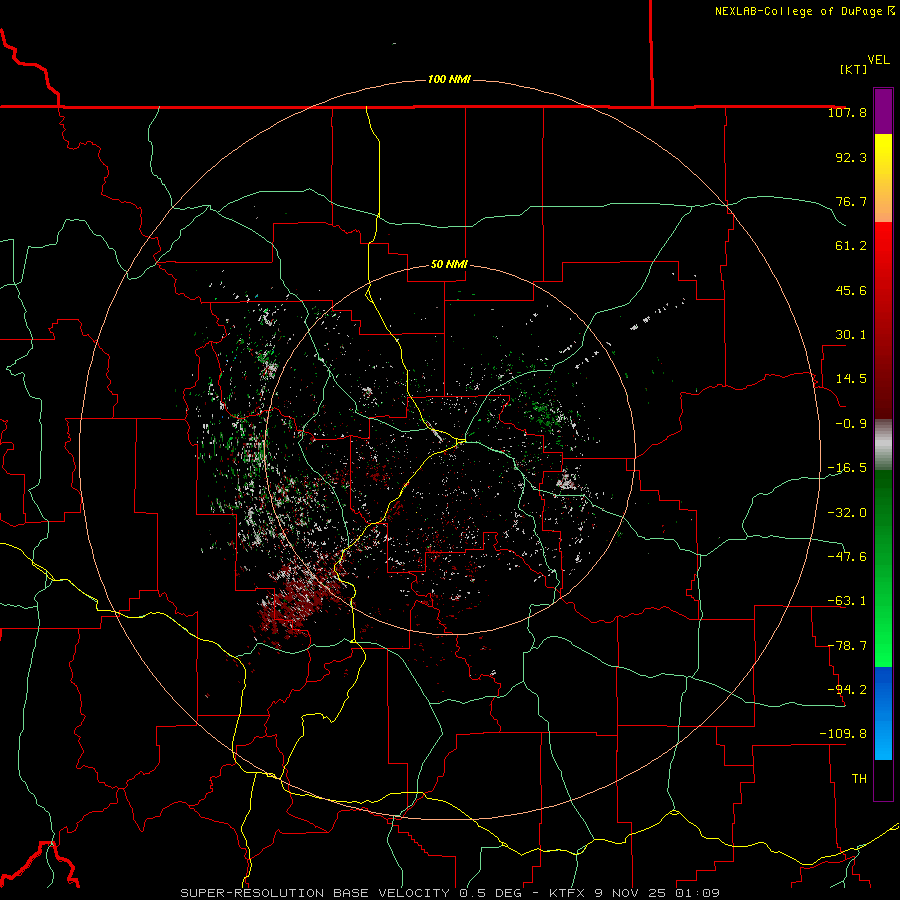Screen dimensions: 900x900
Task: Click the 76.7 legend value
Action: 851,201
